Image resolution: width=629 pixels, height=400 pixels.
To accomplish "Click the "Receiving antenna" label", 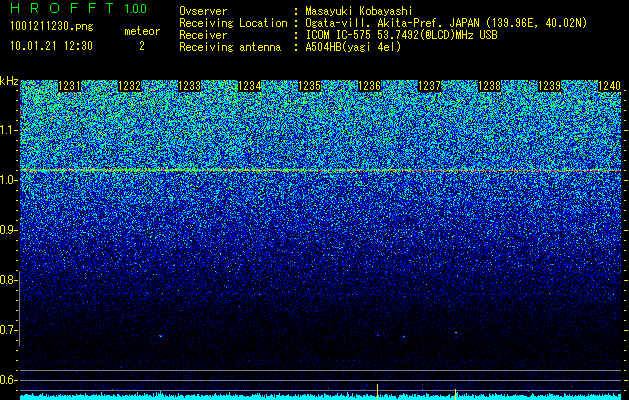I will point(230,47).
